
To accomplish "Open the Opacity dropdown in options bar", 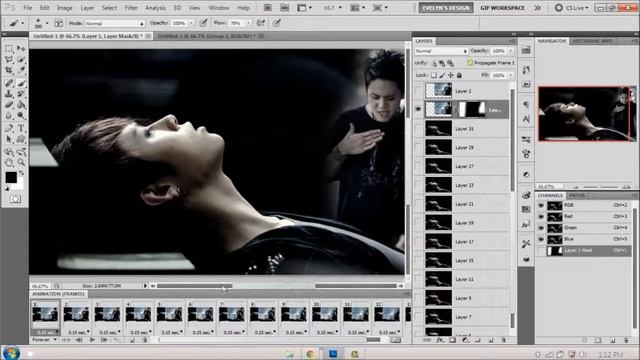I will (x=191, y=23).
